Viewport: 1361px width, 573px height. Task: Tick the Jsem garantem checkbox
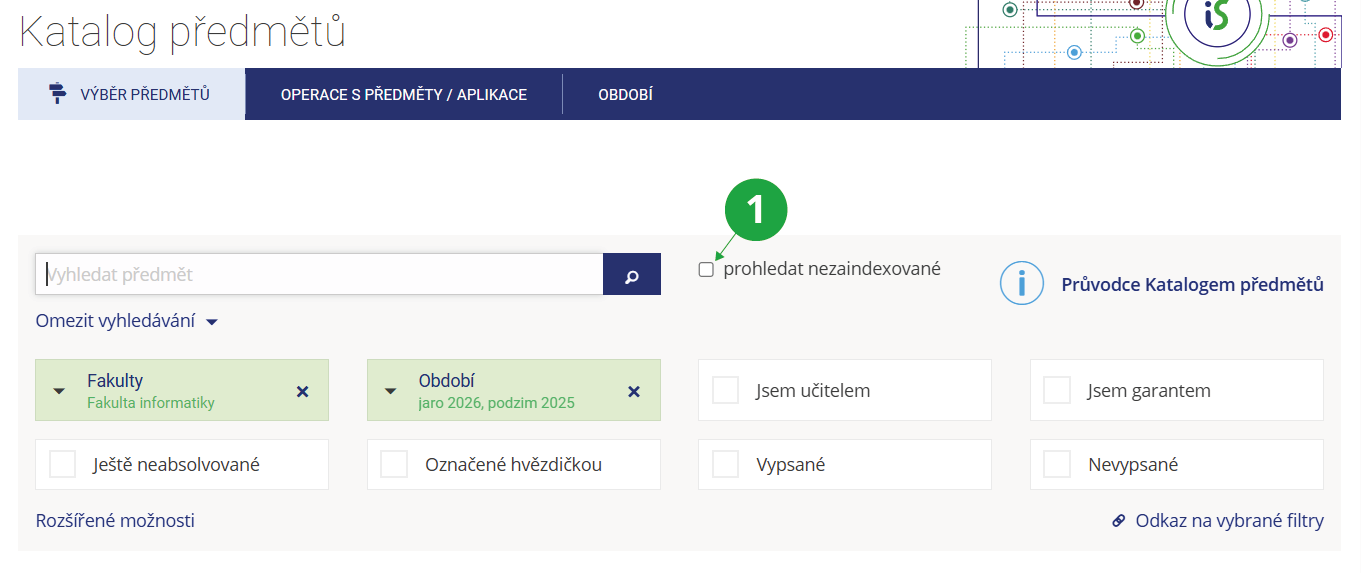click(1056, 390)
